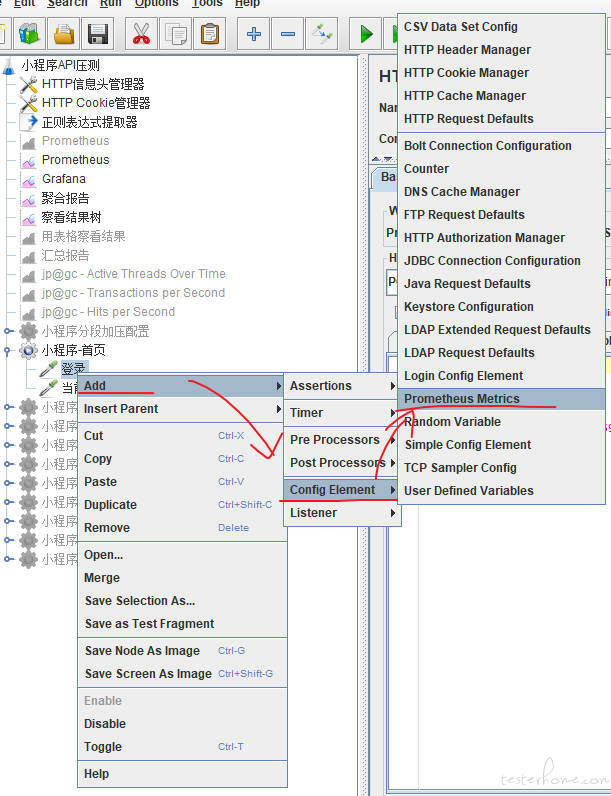Click the wrench icon beside HTTP Cookie管理器
This screenshot has width=611, height=796.
coord(28,104)
